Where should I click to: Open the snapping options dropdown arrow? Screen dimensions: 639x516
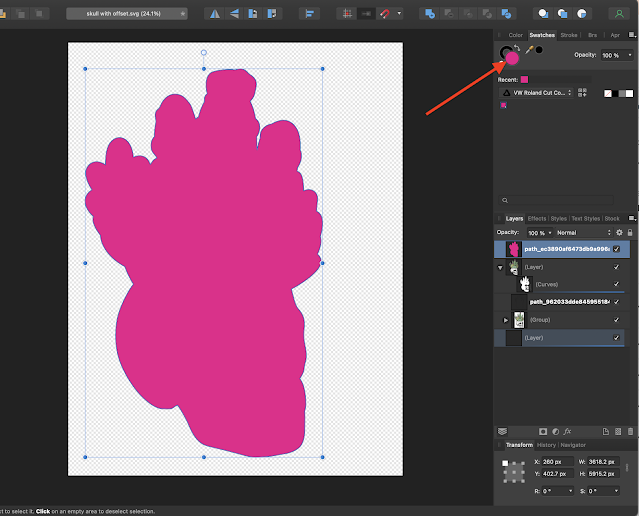coord(399,13)
